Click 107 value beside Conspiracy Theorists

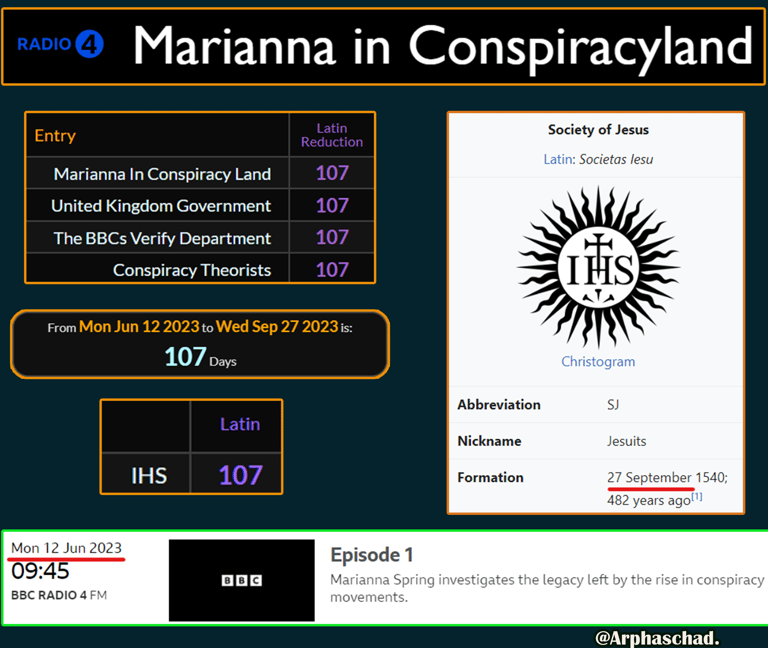(332, 269)
